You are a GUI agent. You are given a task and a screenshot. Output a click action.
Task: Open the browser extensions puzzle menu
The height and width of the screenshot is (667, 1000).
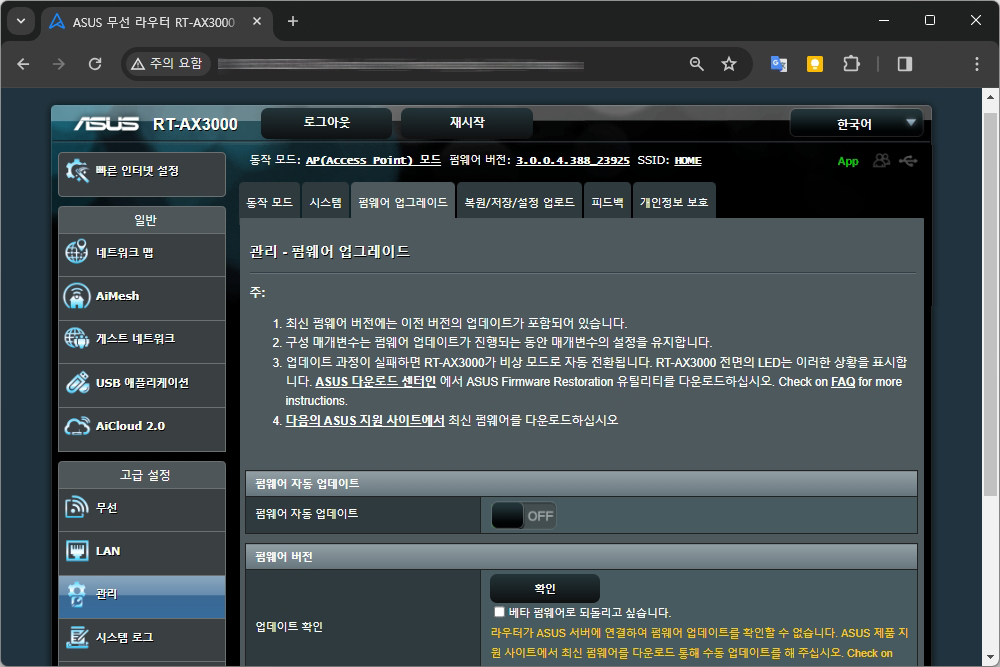[x=851, y=64]
